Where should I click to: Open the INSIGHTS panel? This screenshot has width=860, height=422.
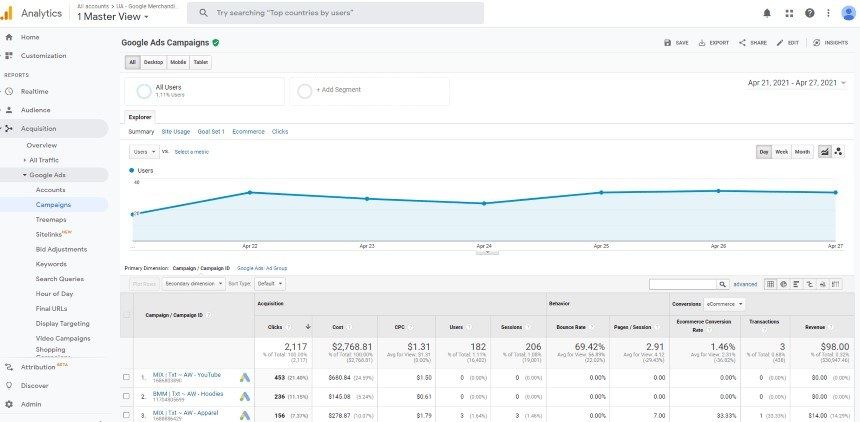[x=830, y=43]
